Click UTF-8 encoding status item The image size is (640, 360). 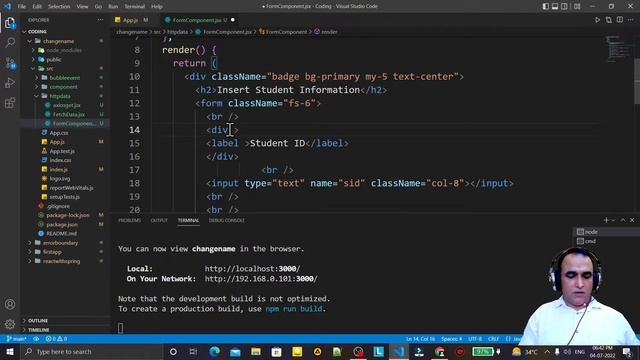(x=475, y=339)
